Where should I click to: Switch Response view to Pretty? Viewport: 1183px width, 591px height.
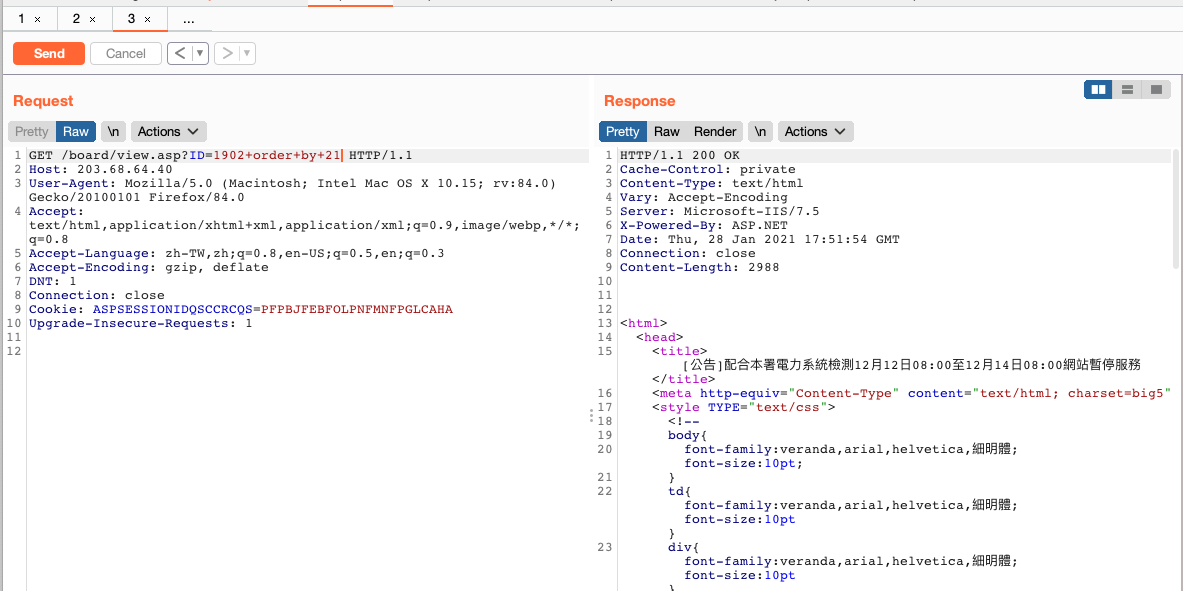pos(622,131)
